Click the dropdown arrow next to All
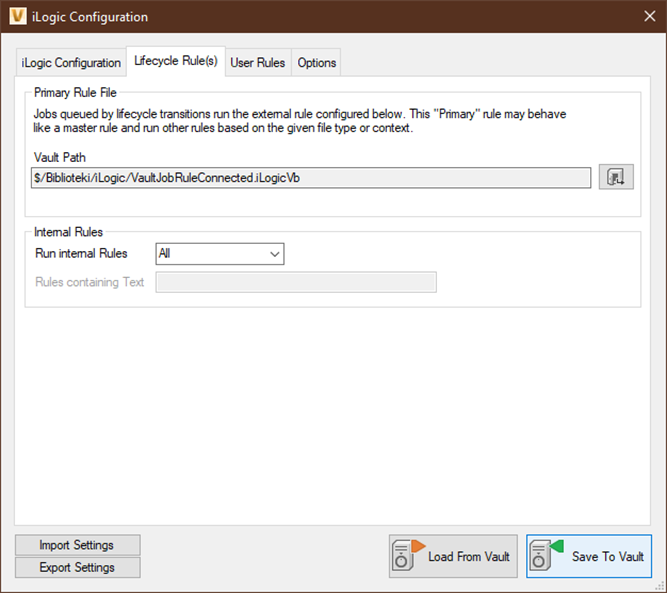Screen dimensions: 667x593 click(274, 254)
